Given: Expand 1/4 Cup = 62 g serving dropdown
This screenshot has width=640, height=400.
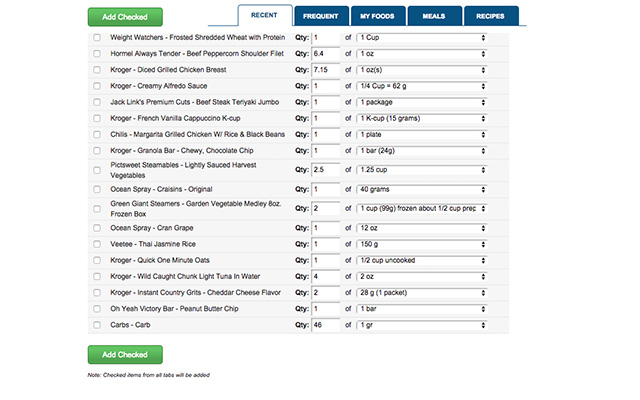Looking at the screenshot, I should [422, 86].
